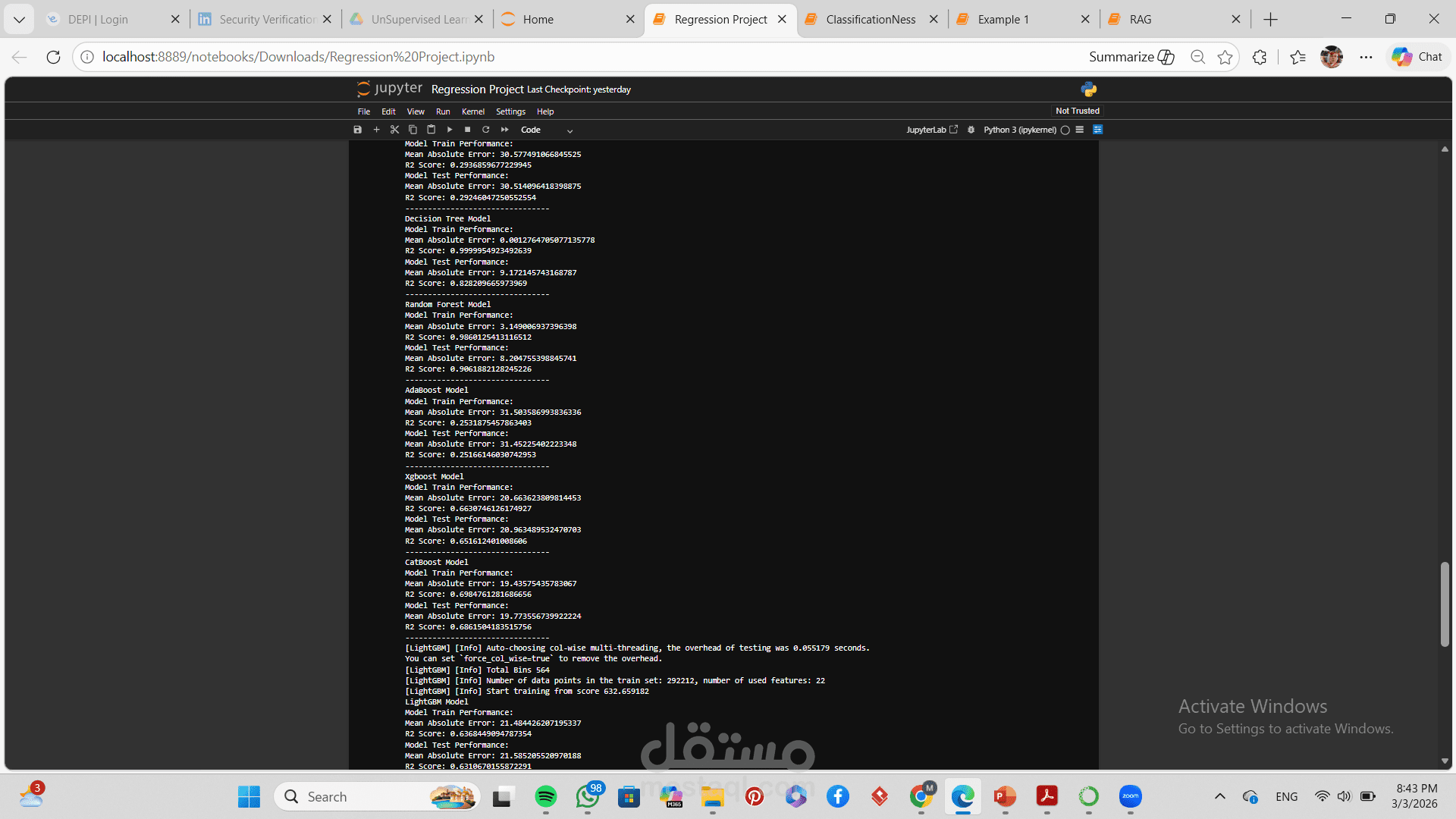This screenshot has height=819, width=1456.
Task: Click the page vertical scrollbar thumb
Action: 1445,604
